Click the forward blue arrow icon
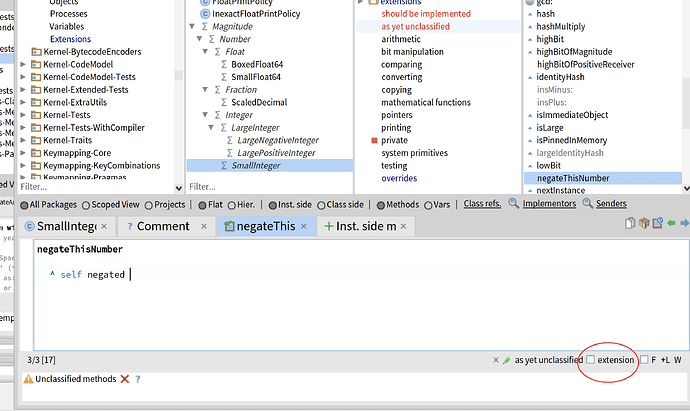This screenshot has width=690, height=411. [684, 224]
